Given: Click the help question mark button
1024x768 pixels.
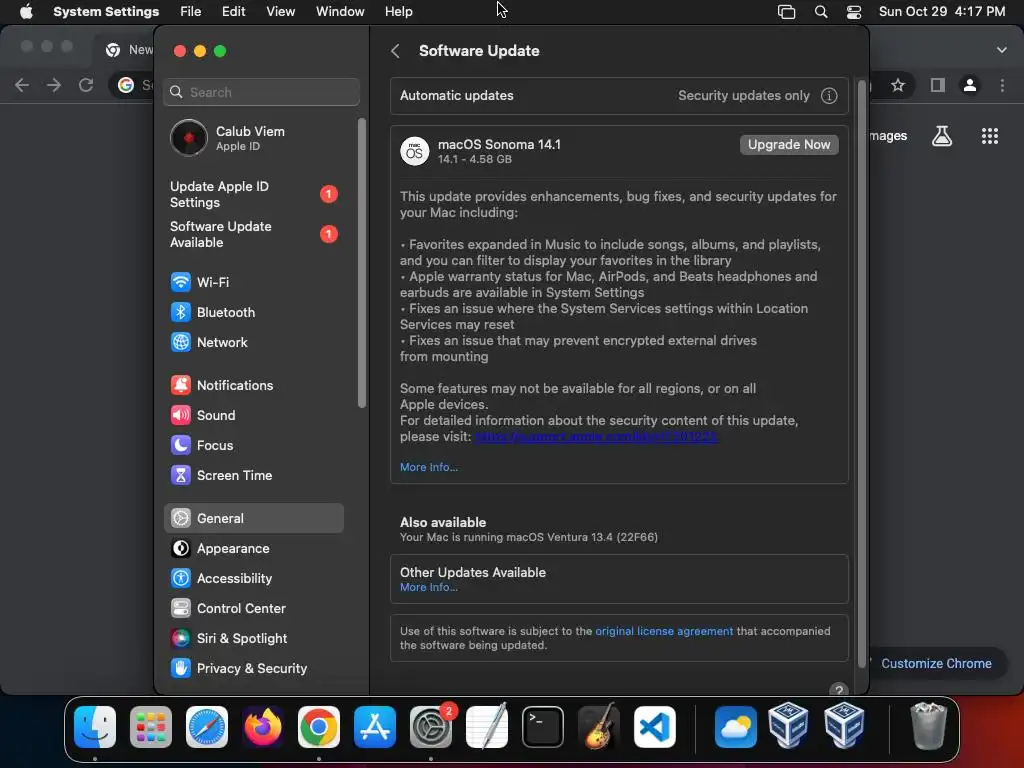Looking at the screenshot, I should pos(839,690).
